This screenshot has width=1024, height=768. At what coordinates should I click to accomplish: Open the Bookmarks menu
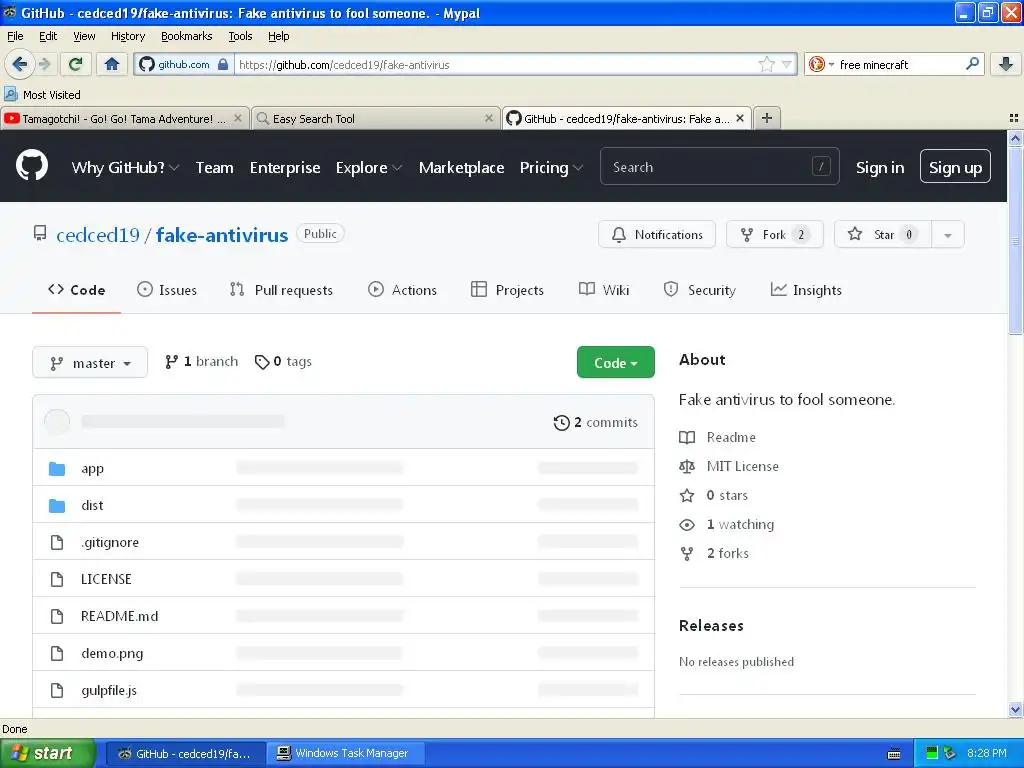[x=186, y=36]
